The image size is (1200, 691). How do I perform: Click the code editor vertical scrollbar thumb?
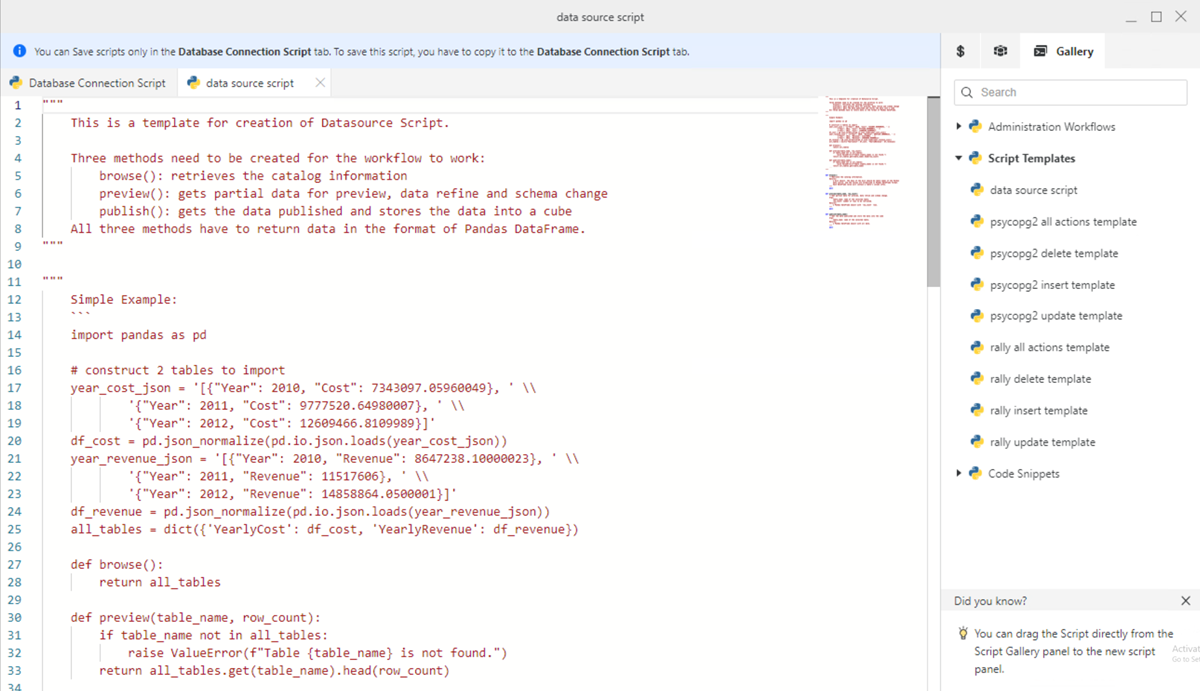click(x=933, y=190)
